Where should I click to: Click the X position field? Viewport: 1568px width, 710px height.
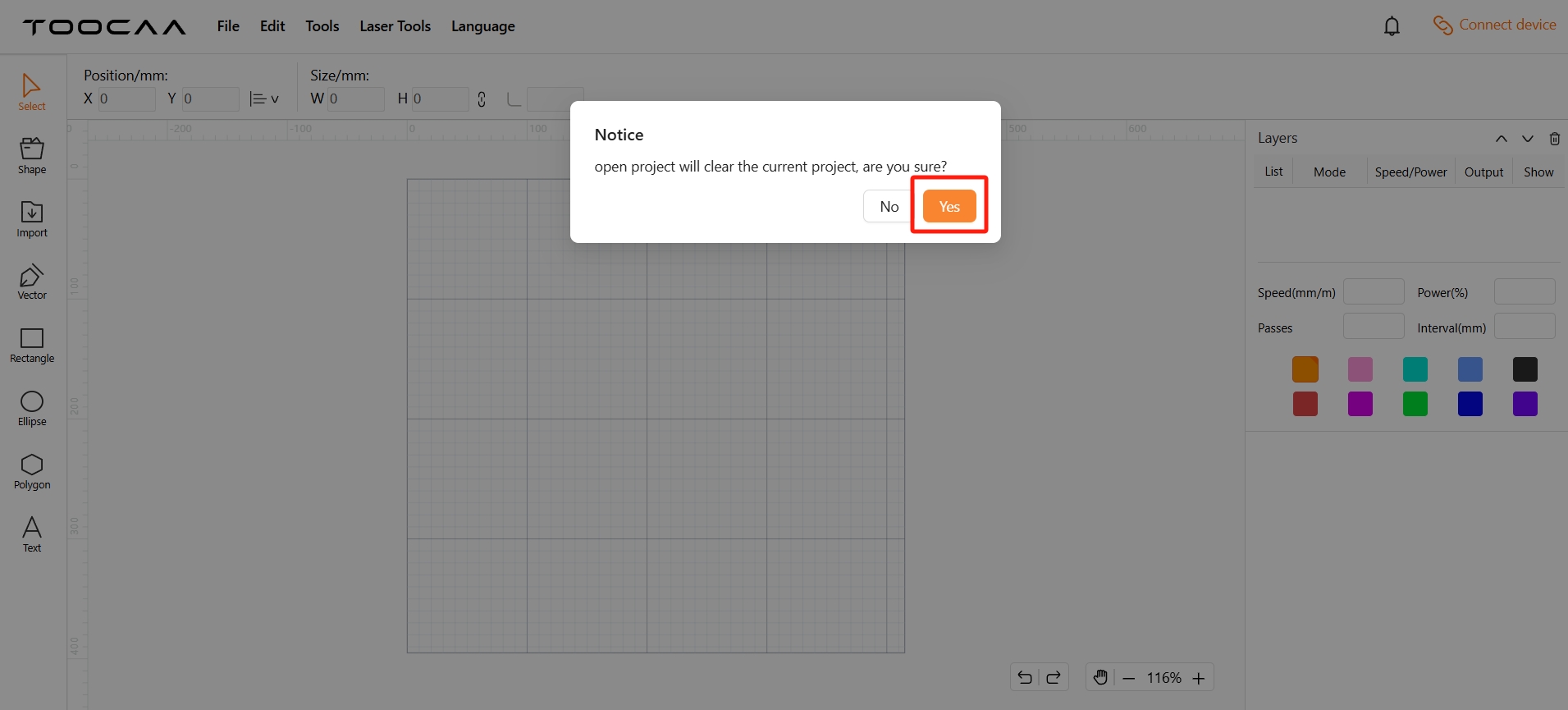pyautogui.click(x=127, y=99)
